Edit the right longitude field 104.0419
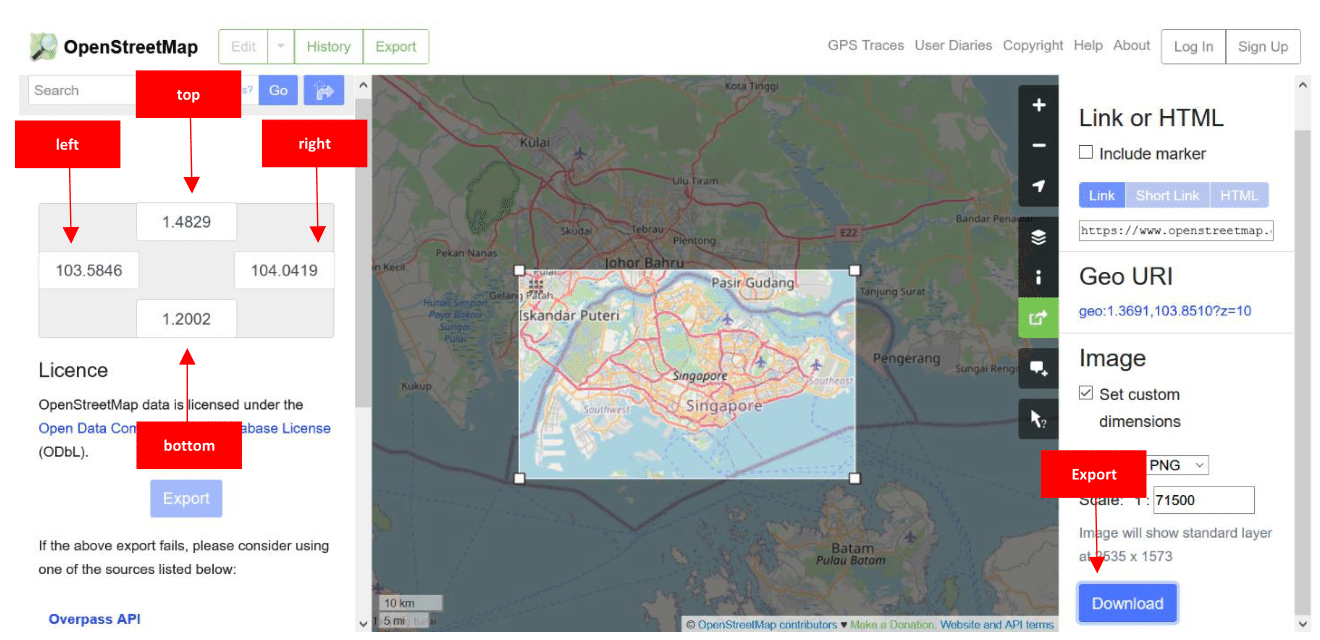 (x=284, y=270)
